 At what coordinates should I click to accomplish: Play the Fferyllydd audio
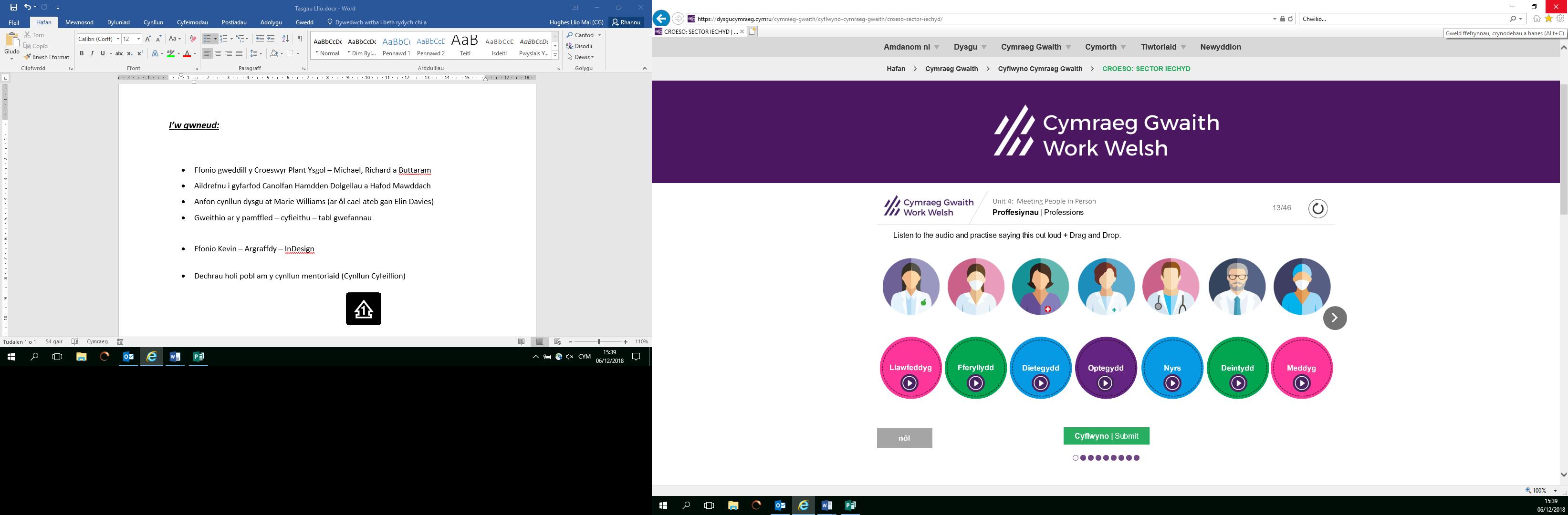coord(975,383)
